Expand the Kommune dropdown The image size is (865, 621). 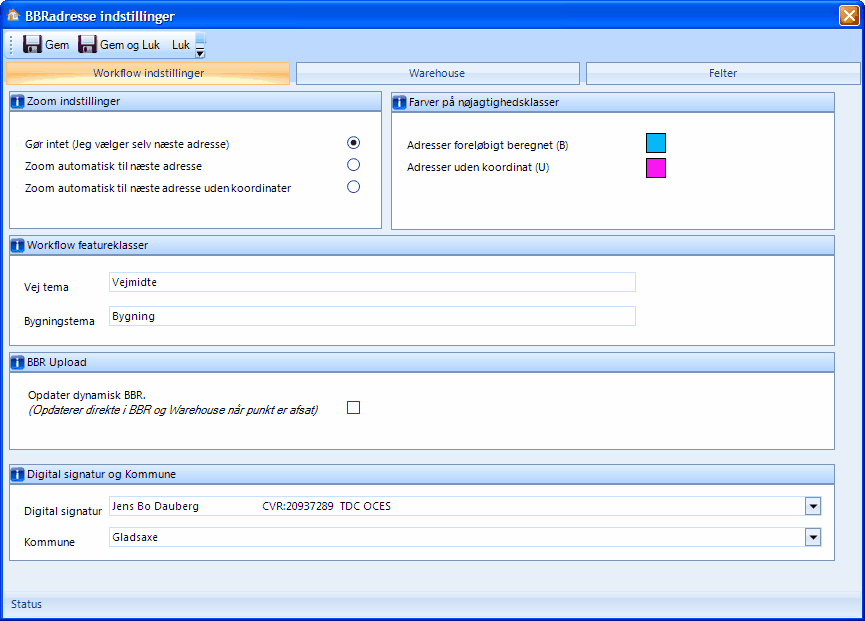(813, 537)
